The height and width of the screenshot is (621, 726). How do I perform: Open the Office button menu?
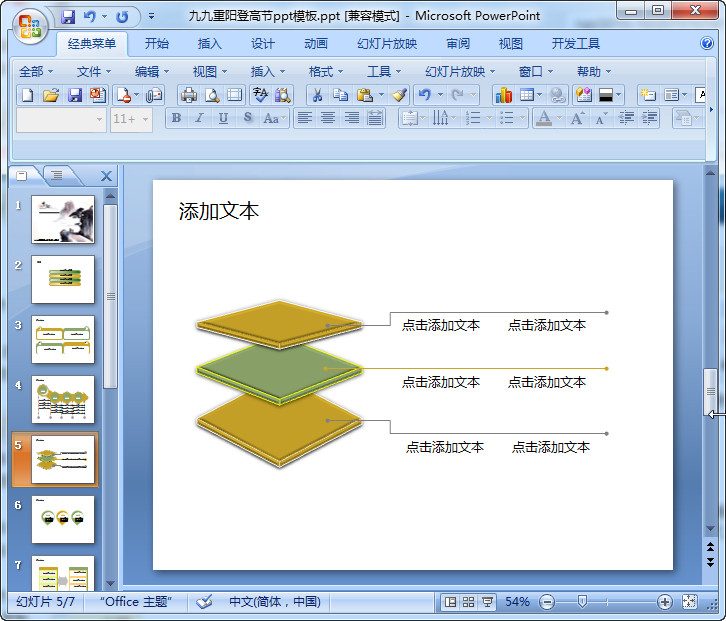click(30, 26)
